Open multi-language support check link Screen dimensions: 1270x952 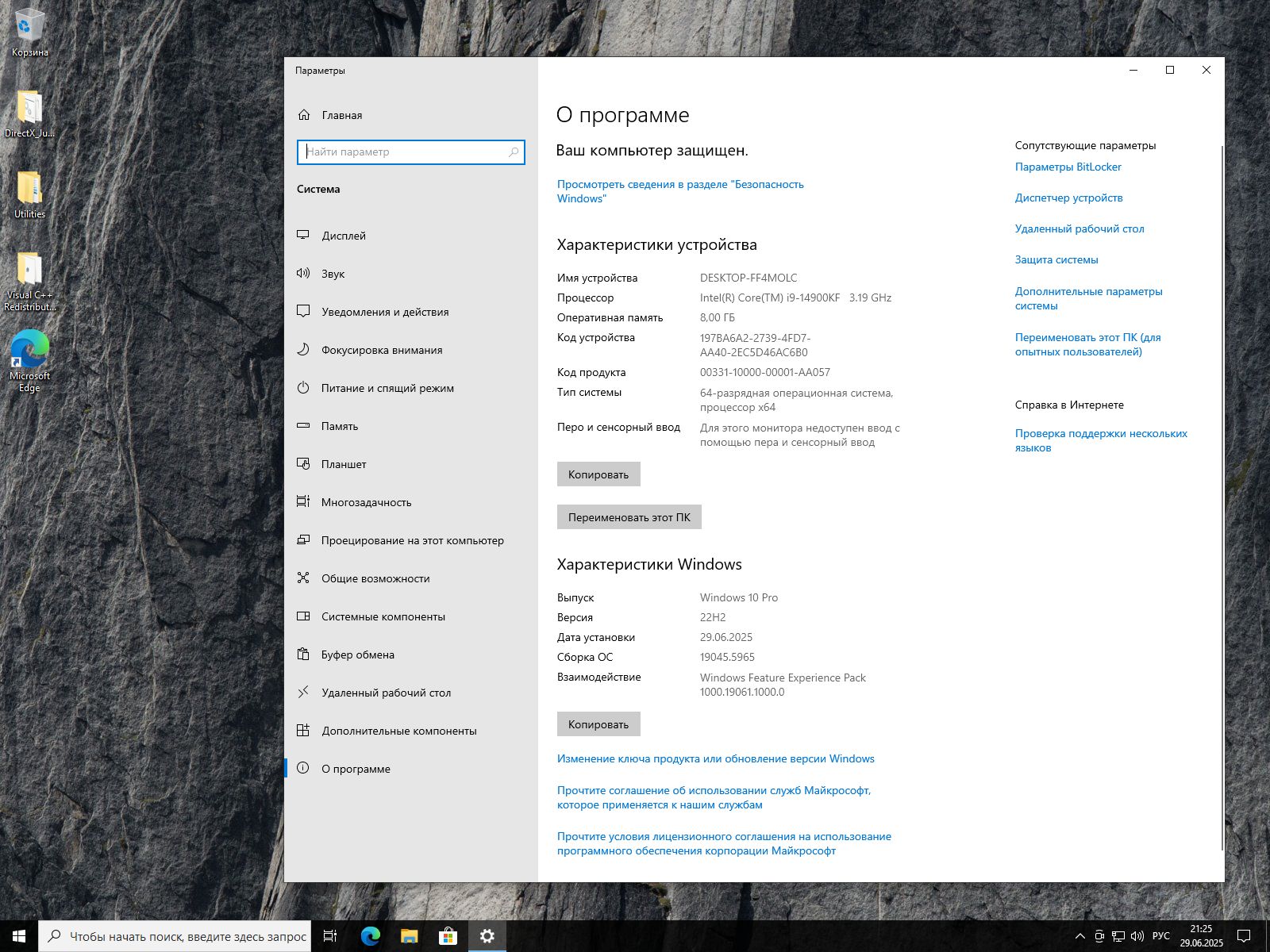point(1101,440)
